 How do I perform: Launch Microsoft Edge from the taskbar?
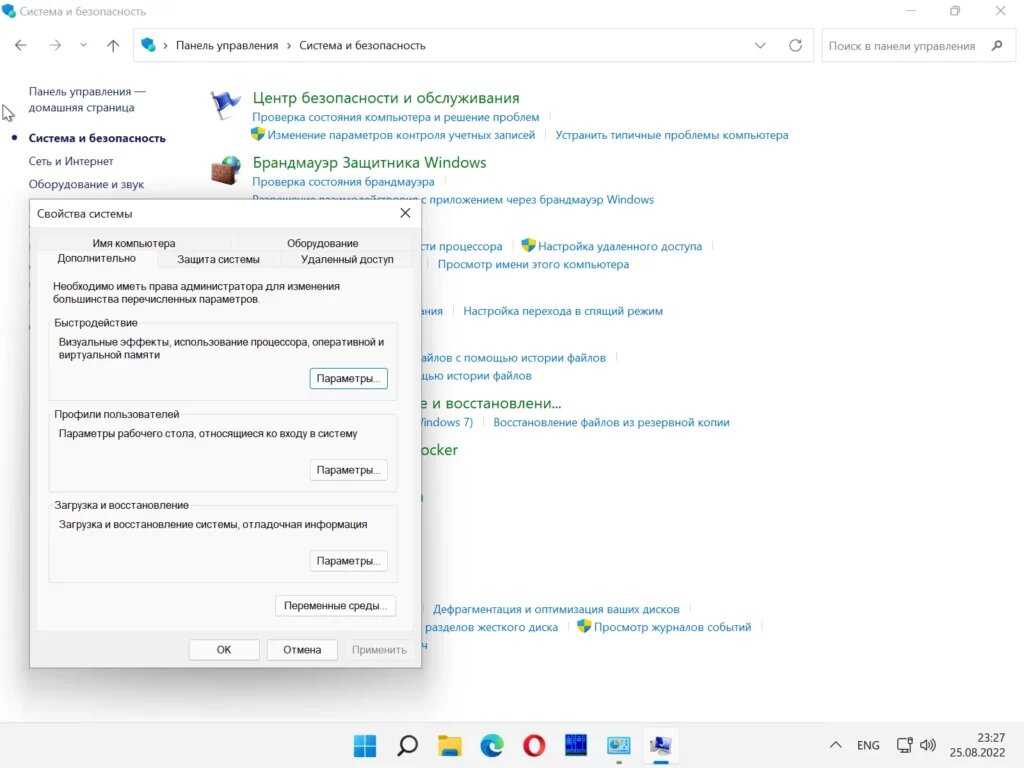coord(491,745)
